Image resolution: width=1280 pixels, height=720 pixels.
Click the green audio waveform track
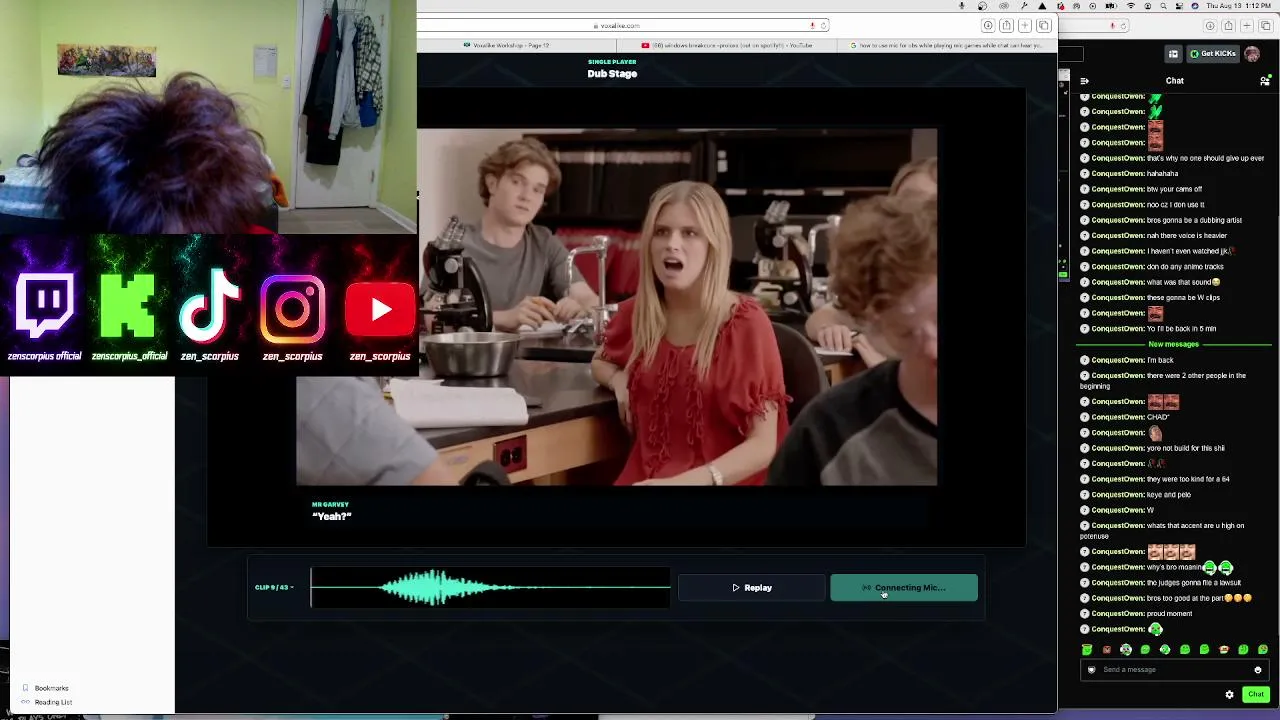pyautogui.click(x=490, y=588)
